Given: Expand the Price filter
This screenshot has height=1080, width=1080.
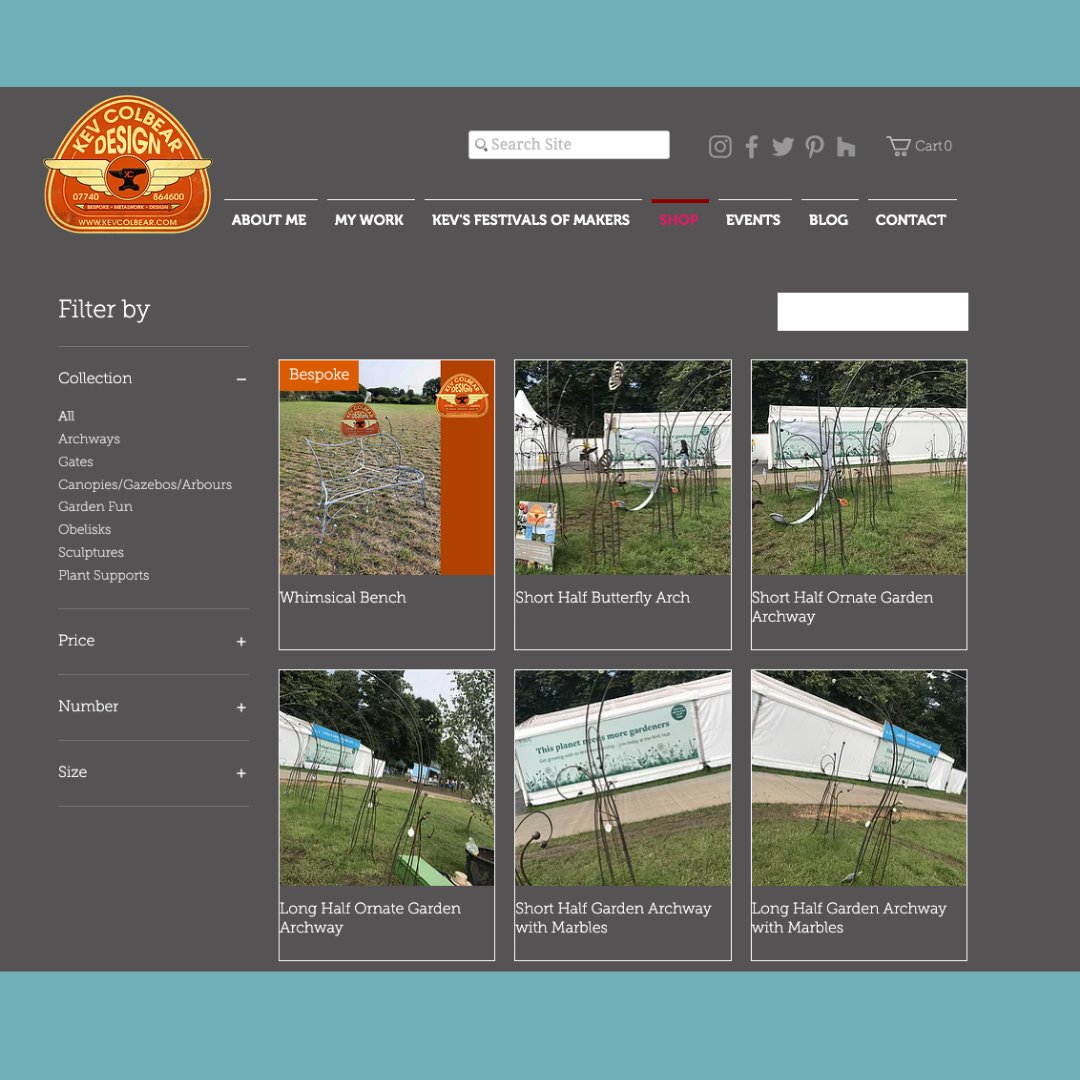Looking at the screenshot, I should (240, 641).
